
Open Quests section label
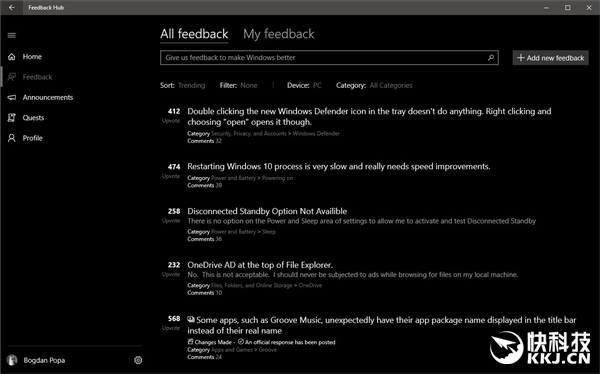pyautogui.click(x=33, y=118)
